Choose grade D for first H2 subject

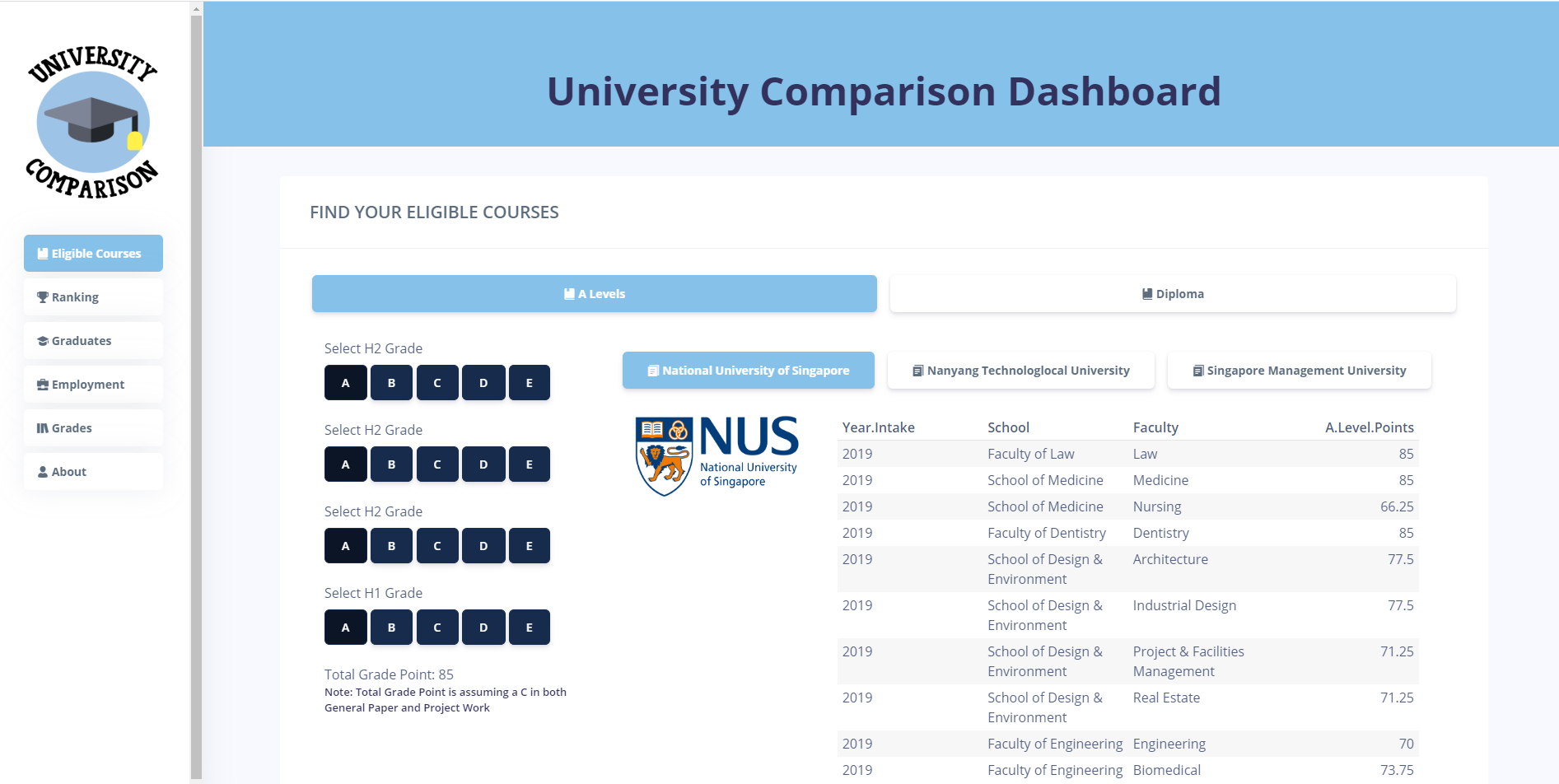click(x=483, y=383)
